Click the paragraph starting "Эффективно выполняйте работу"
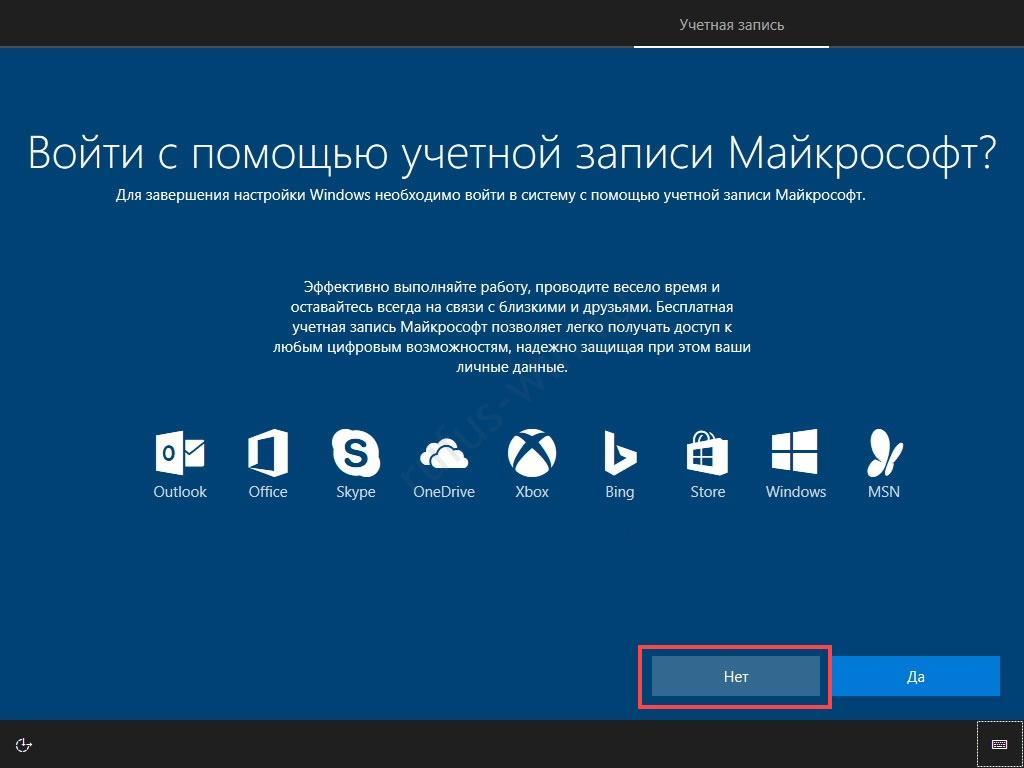This screenshot has height=768, width=1024. coord(512,327)
